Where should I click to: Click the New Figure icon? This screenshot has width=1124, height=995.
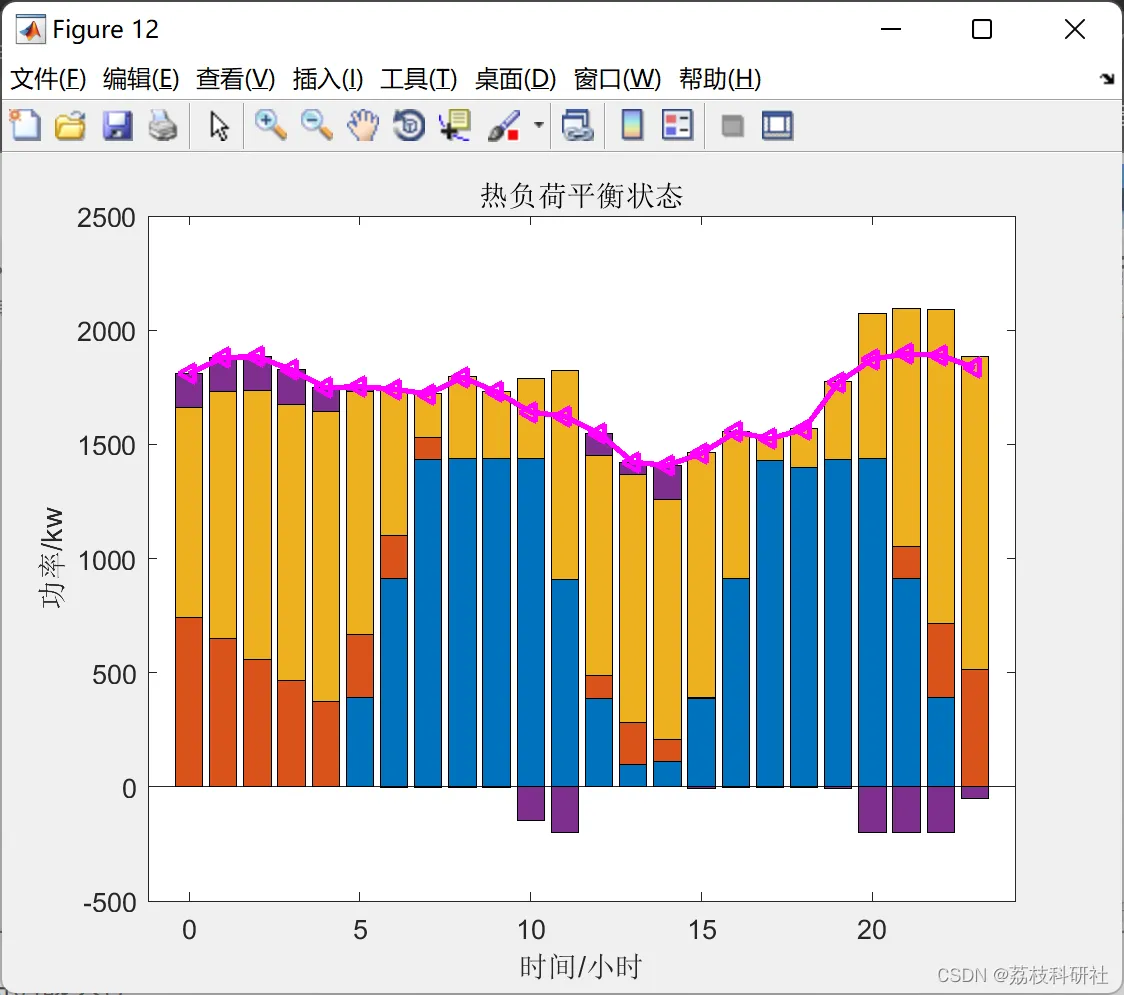tap(26, 125)
